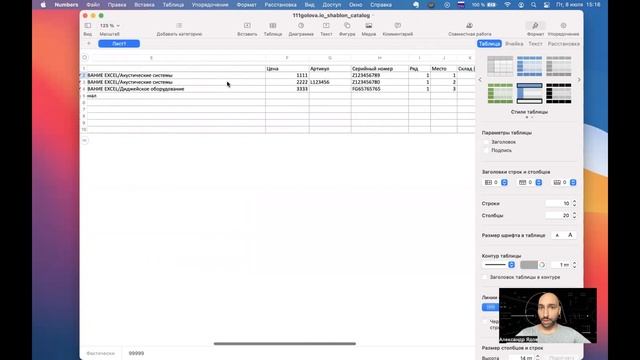Open the zoom 125% dropdown
640x360 pixels.
(x=110, y=26)
